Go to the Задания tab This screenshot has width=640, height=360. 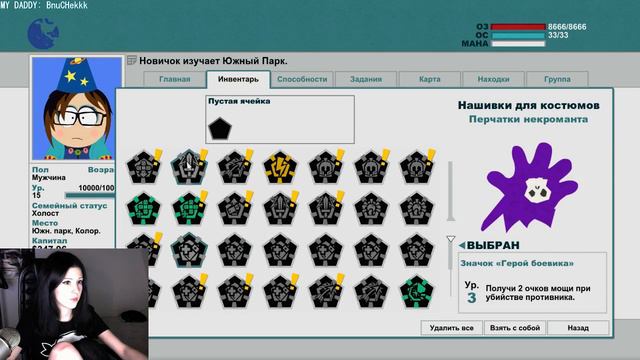(x=366, y=79)
